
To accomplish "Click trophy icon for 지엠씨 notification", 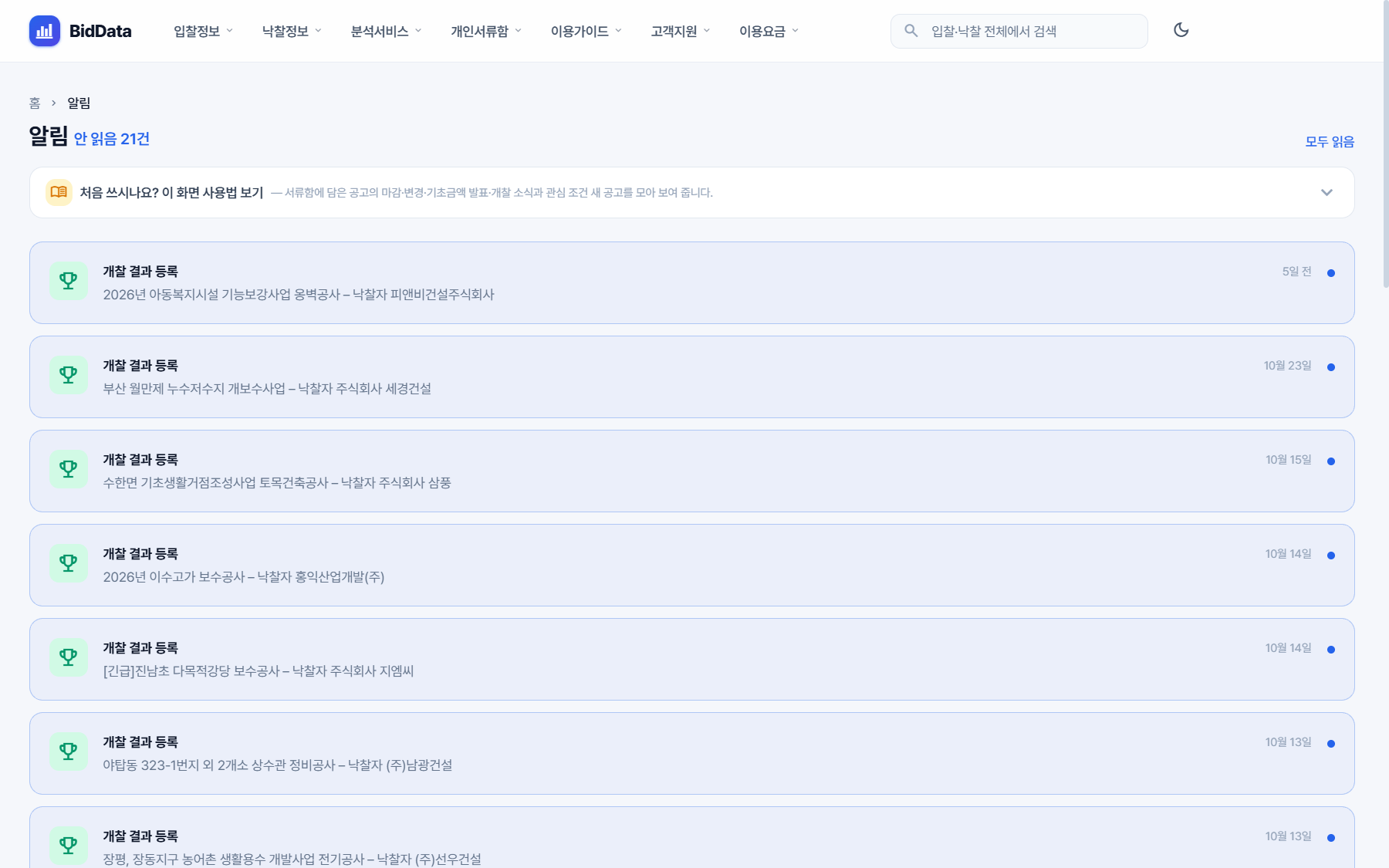I will pos(69,657).
